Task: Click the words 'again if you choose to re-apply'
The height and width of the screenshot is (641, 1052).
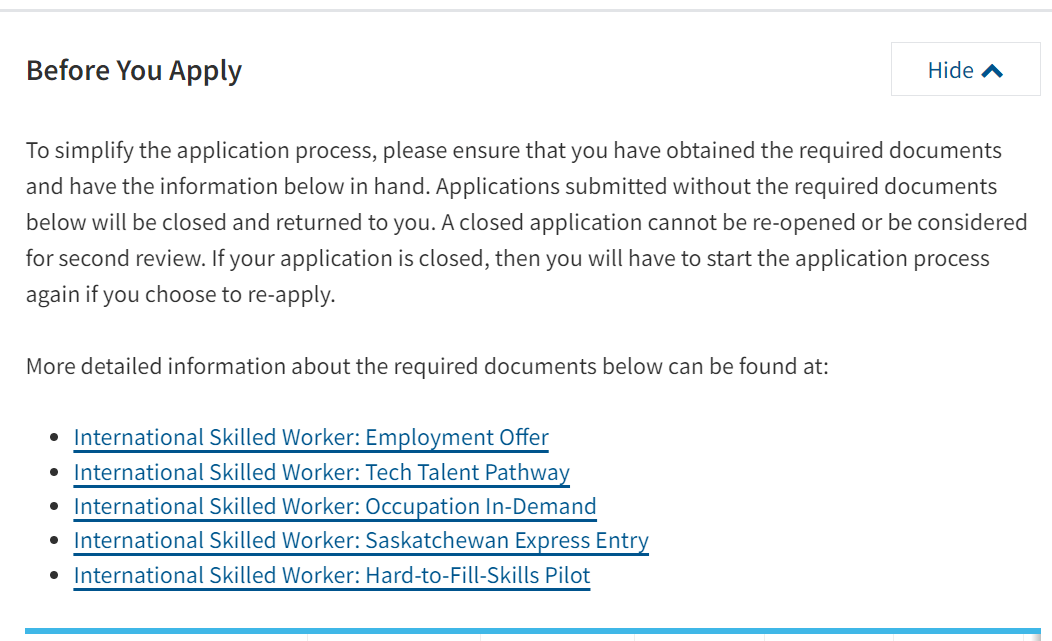Action: (180, 295)
